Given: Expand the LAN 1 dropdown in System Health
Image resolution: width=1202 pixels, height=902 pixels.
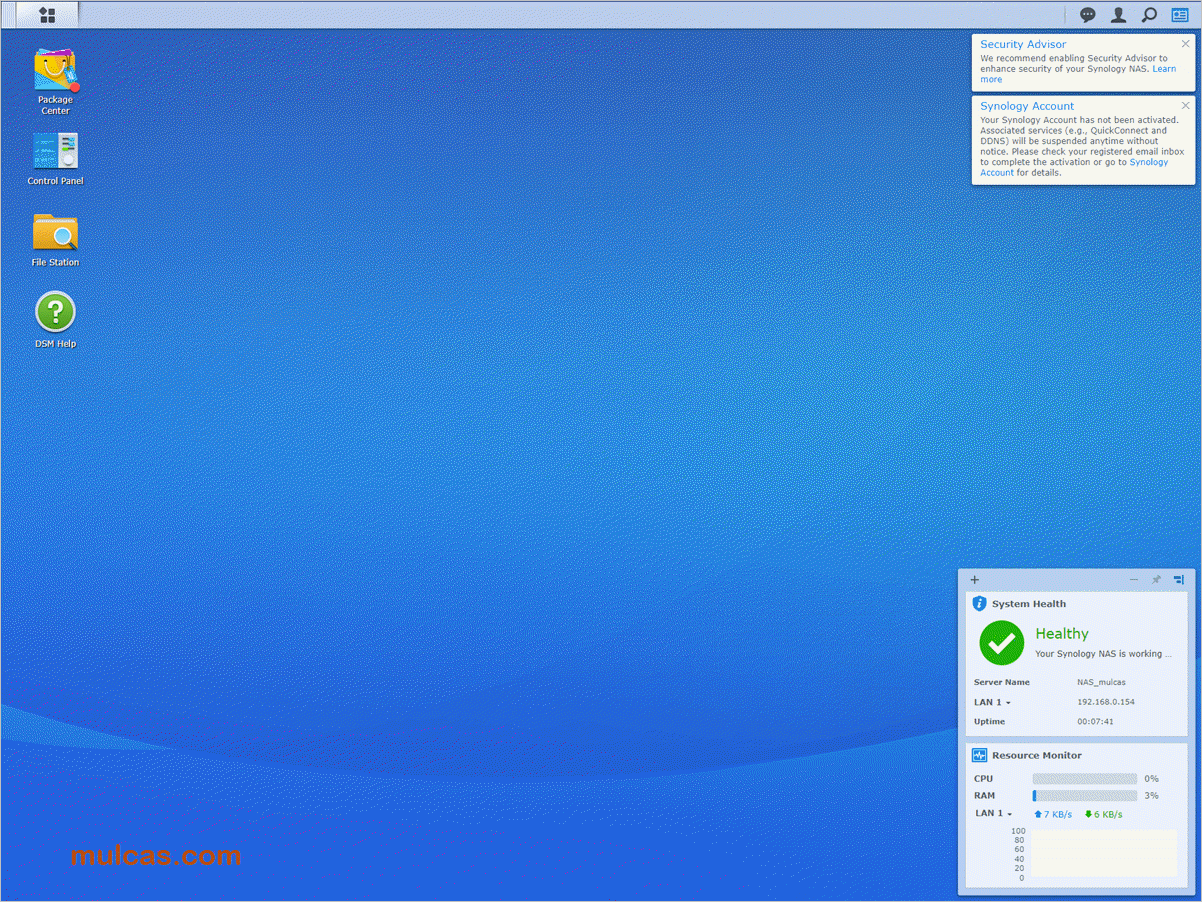Looking at the screenshot, I should [x=992, y=702].
